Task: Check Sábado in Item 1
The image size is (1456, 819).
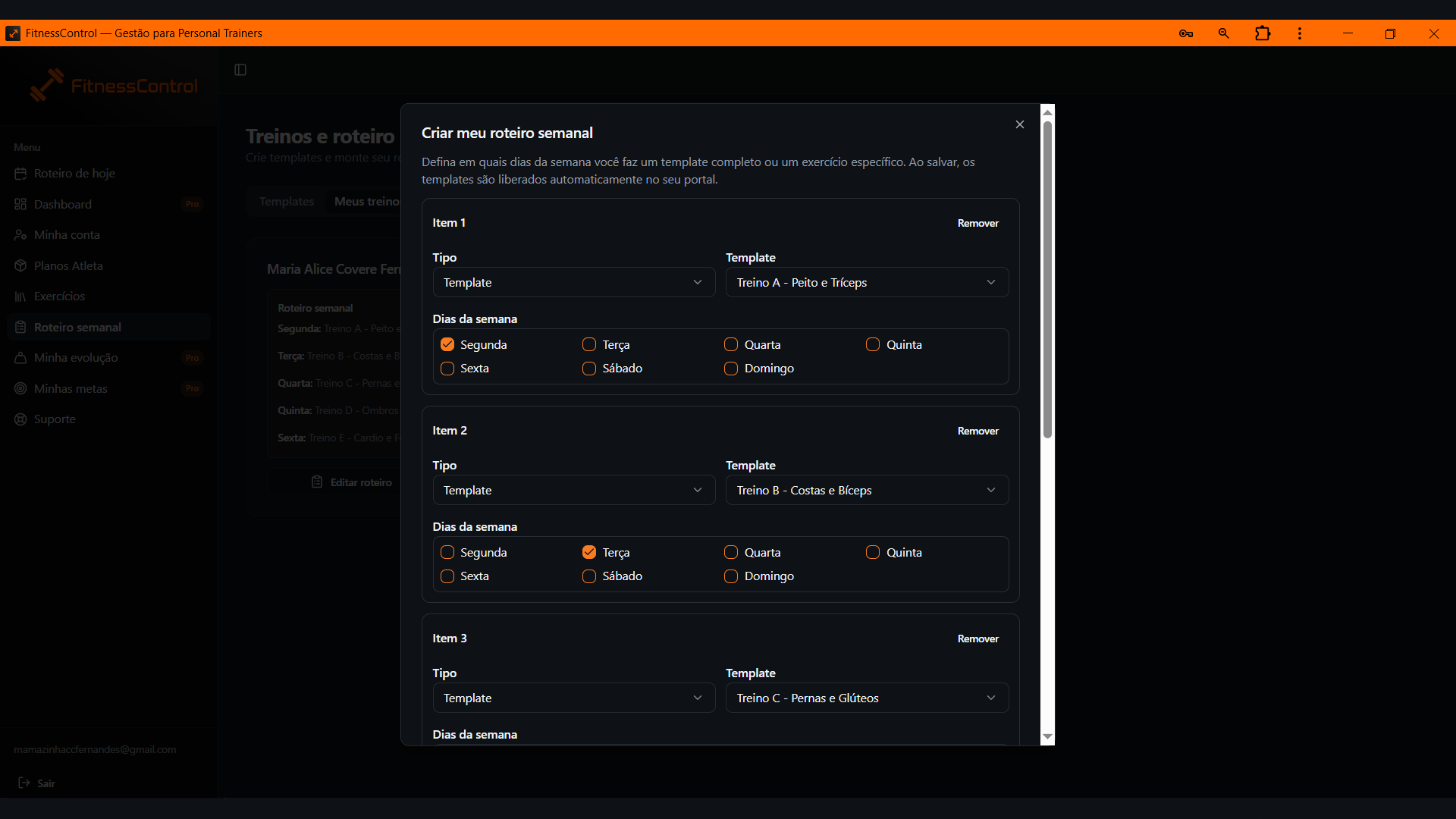Action: click(x=589, y=369)
